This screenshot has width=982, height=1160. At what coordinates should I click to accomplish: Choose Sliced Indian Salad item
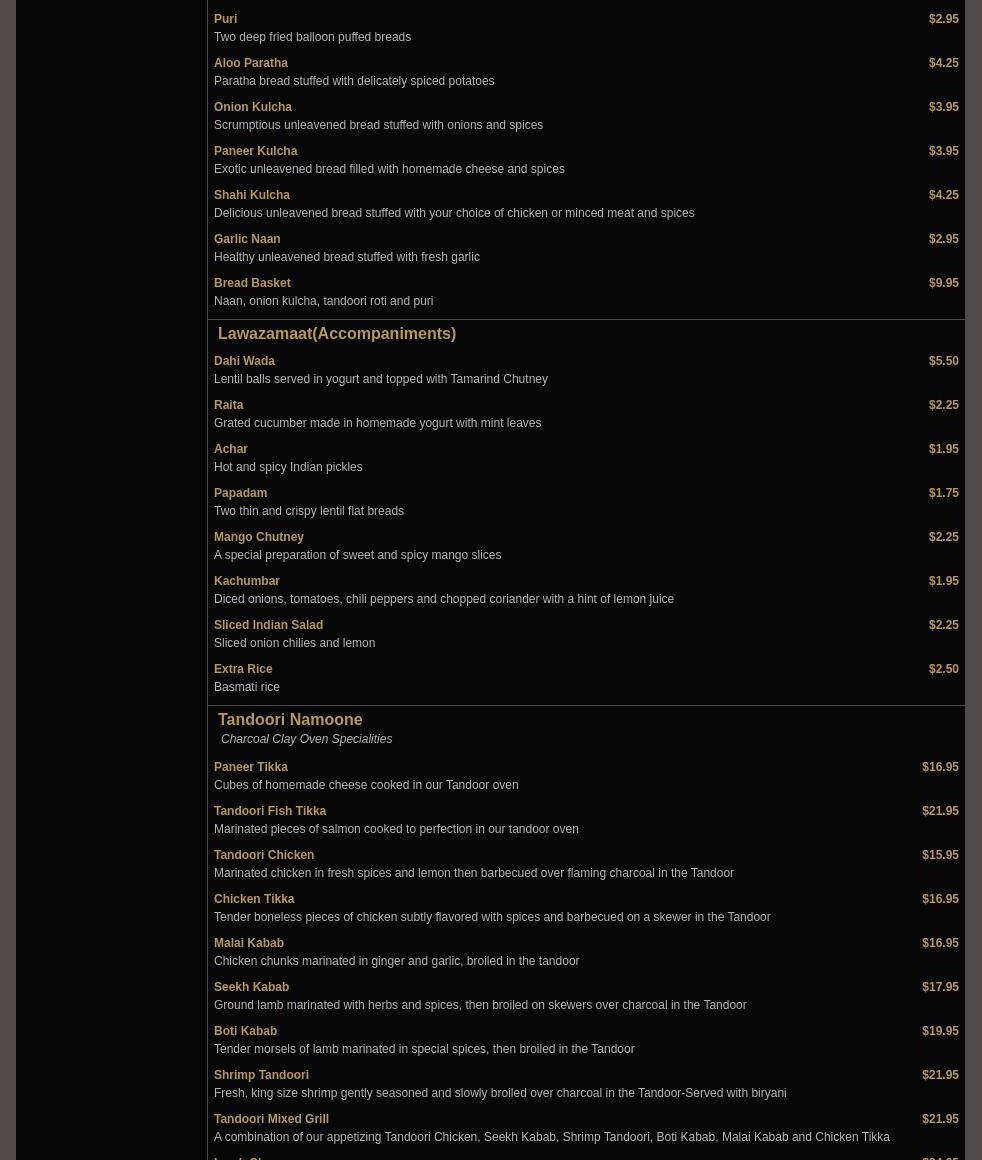pos(268,625)
